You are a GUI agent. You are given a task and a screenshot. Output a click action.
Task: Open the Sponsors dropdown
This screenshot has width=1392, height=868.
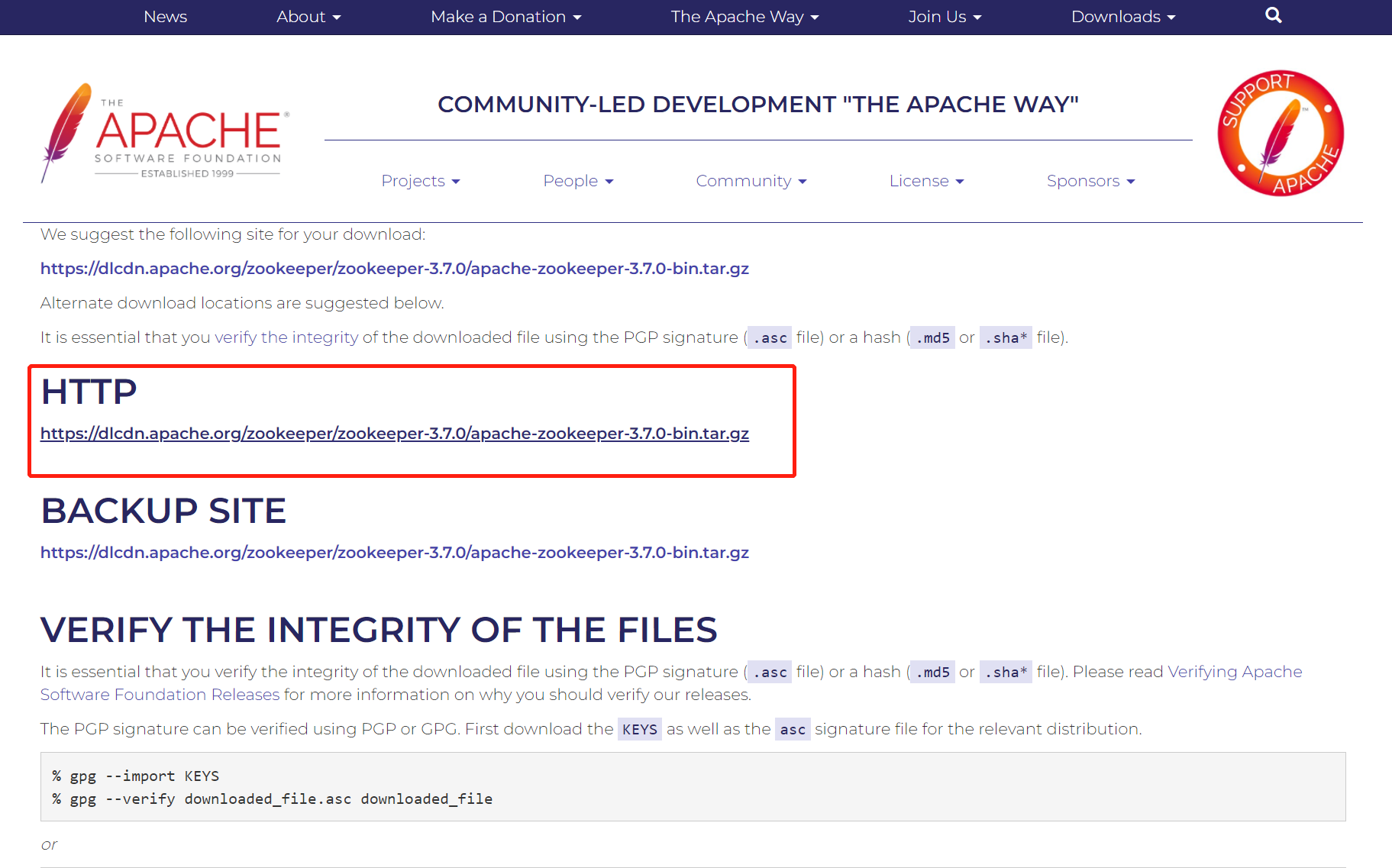pyautogui.click(x=1090, y=181)
